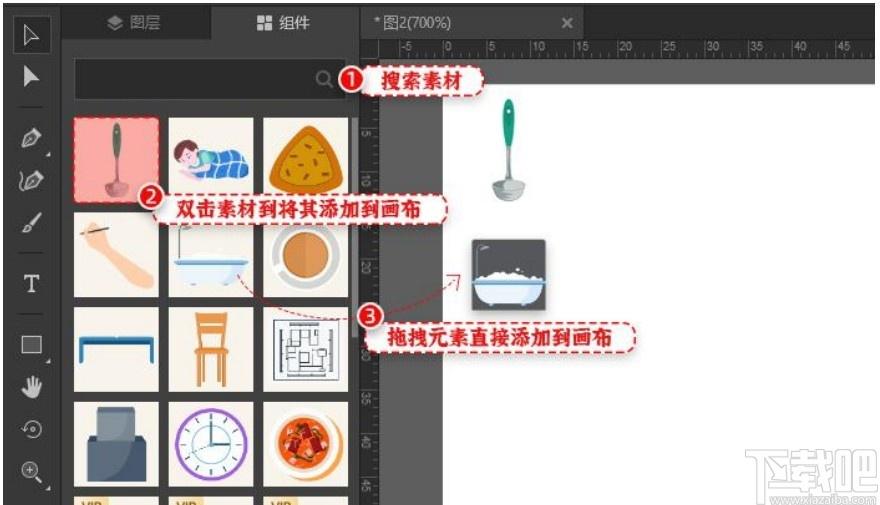This screenshot has width=880, height=505.
Task: Expand the Rectangle tool flyout arrow
Action: 48,361
